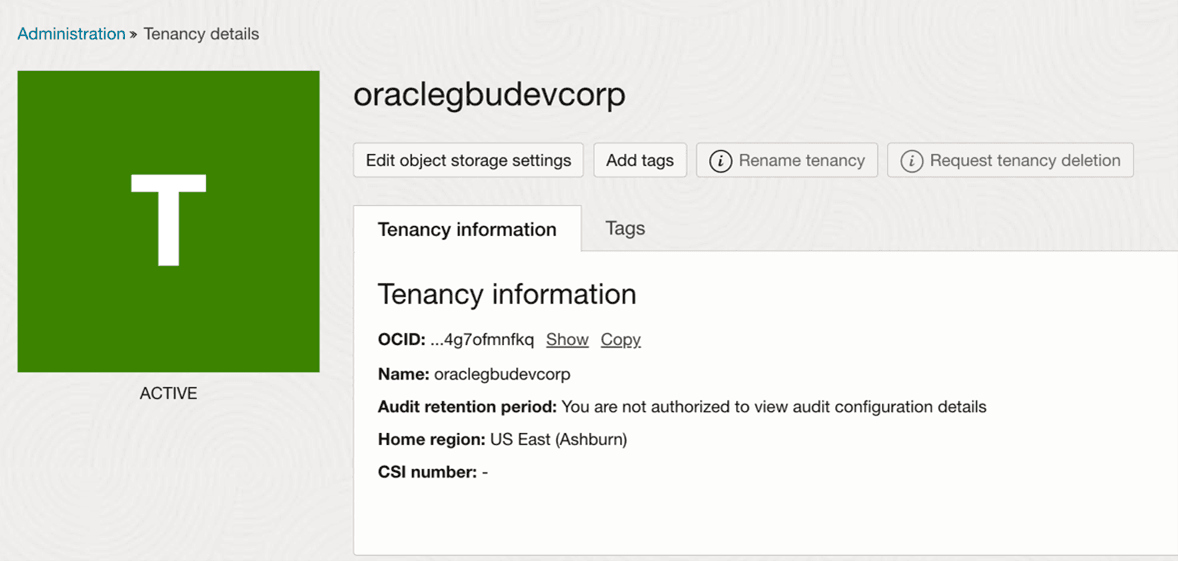The height and width of the screenshot is (561, 1178).
Task: Click the info icon on Rename tenancy
Action: pyautogui.click(x=720, y=161)
